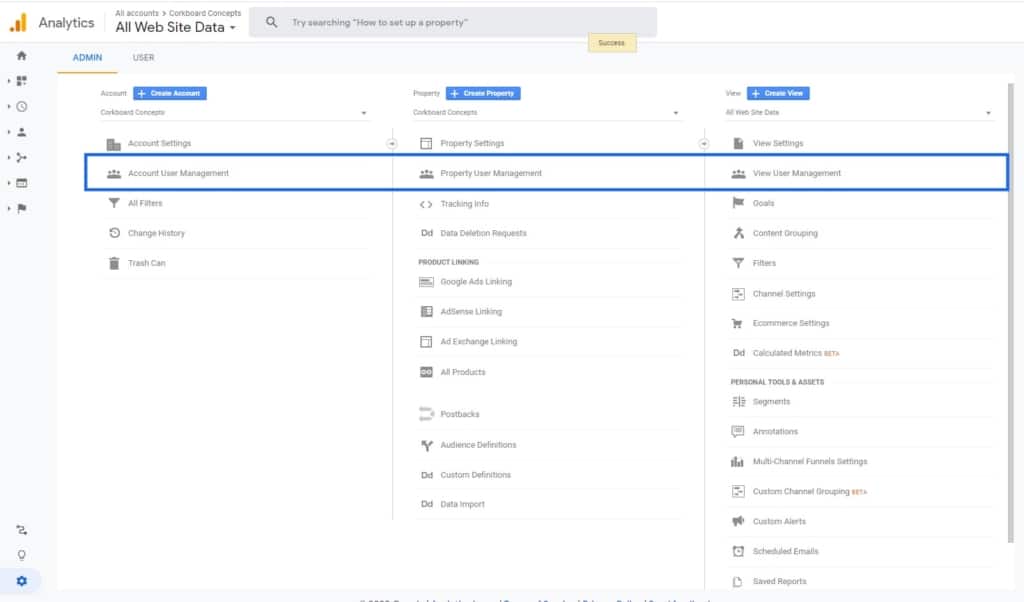Screen dimensions: 1024x602
Task: Click the Realtime clock icon in sidebar
Action: [x=21, y=106]
